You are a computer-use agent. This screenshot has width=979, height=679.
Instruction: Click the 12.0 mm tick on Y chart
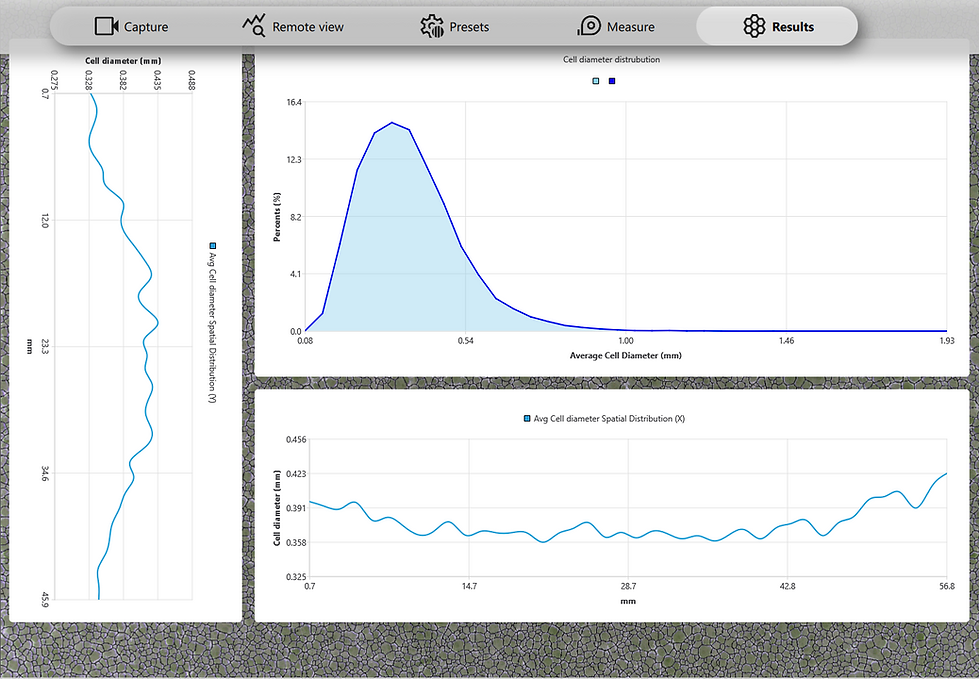click(x=44, y=220)
